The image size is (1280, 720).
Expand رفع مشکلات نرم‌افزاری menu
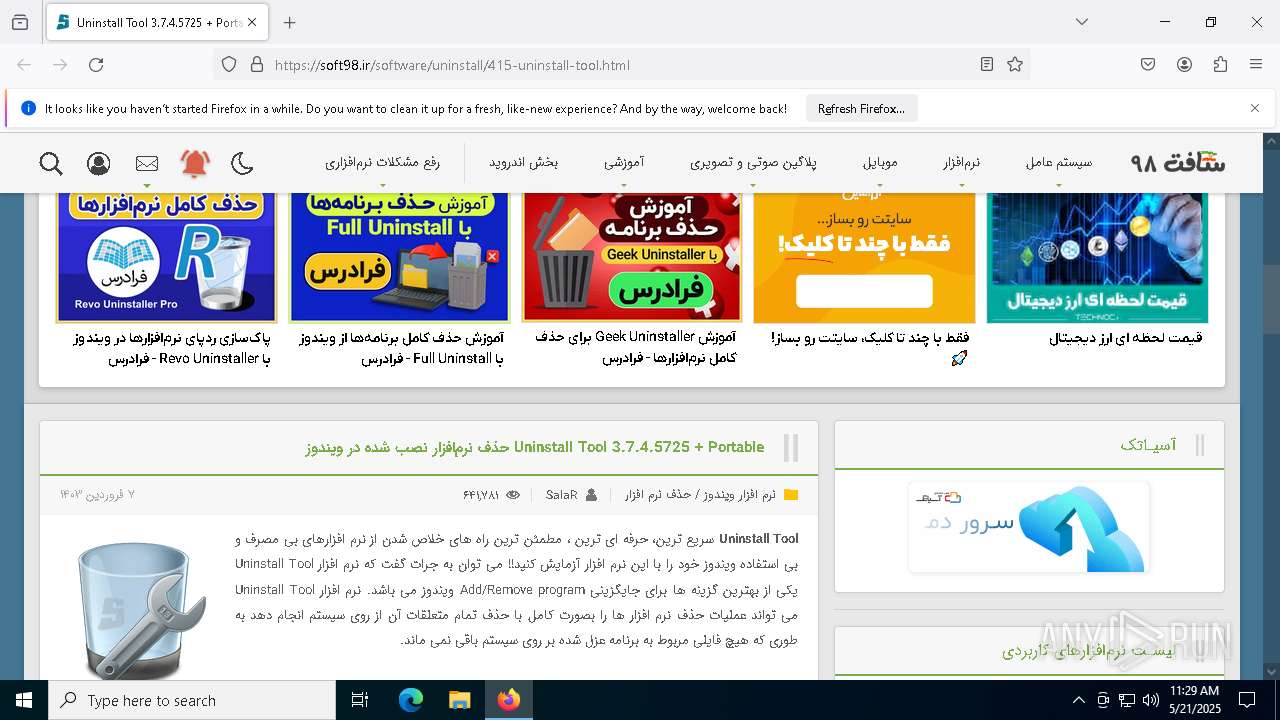tap(382, 162)
